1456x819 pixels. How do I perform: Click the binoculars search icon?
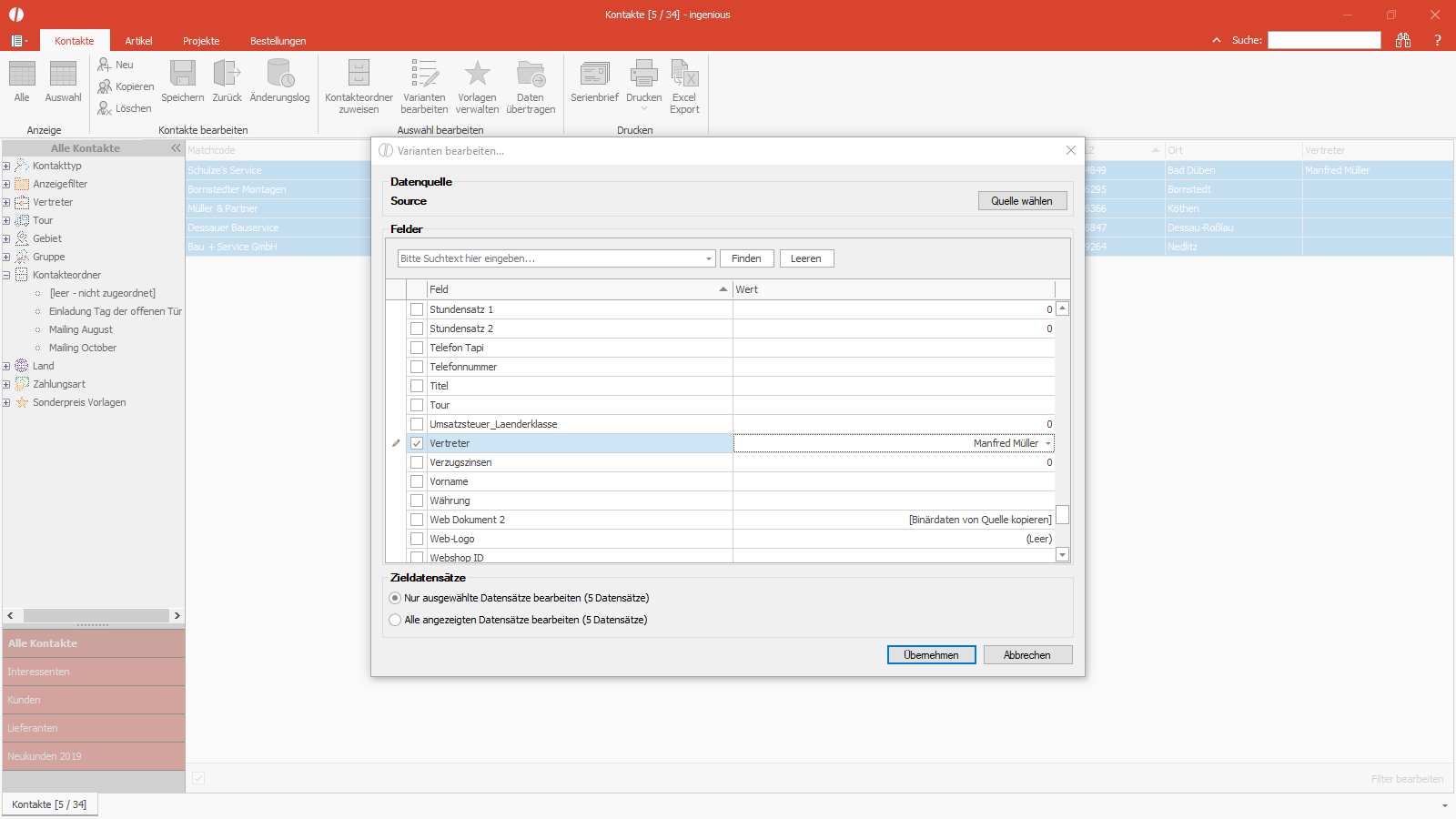click(1403, 40)
